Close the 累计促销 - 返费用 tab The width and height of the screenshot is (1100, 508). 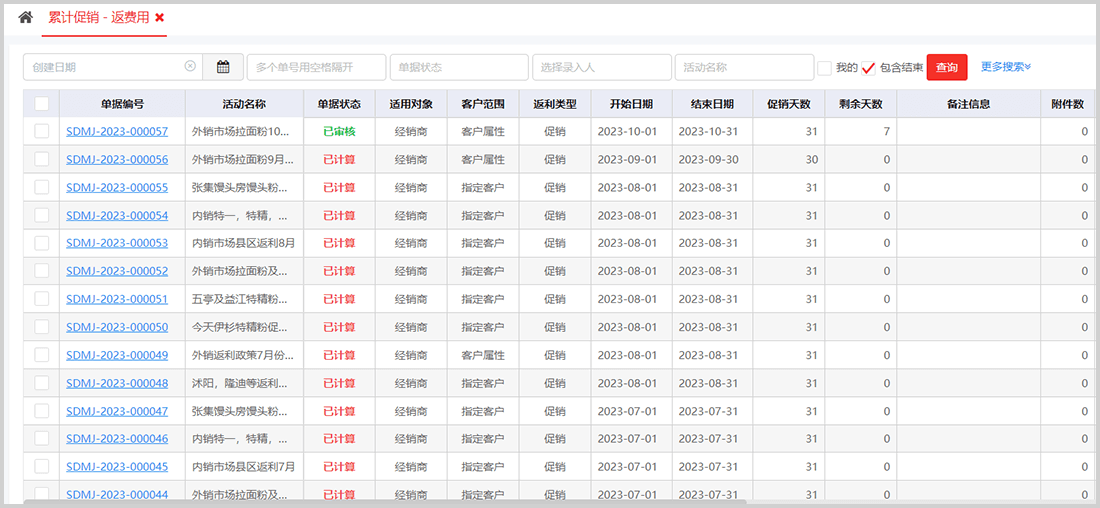click(x=160, y=18)
